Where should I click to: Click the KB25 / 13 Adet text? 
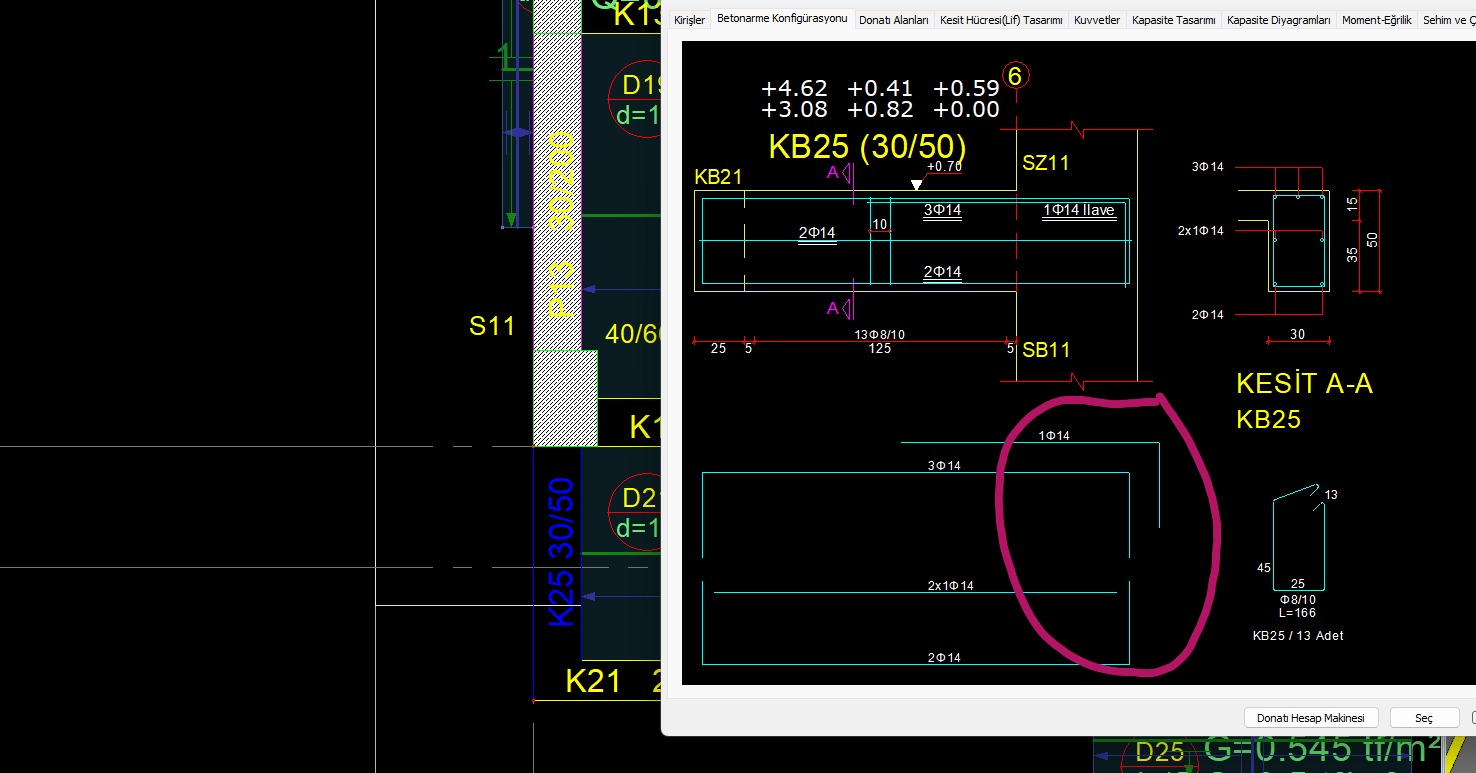coord(1298,635)
